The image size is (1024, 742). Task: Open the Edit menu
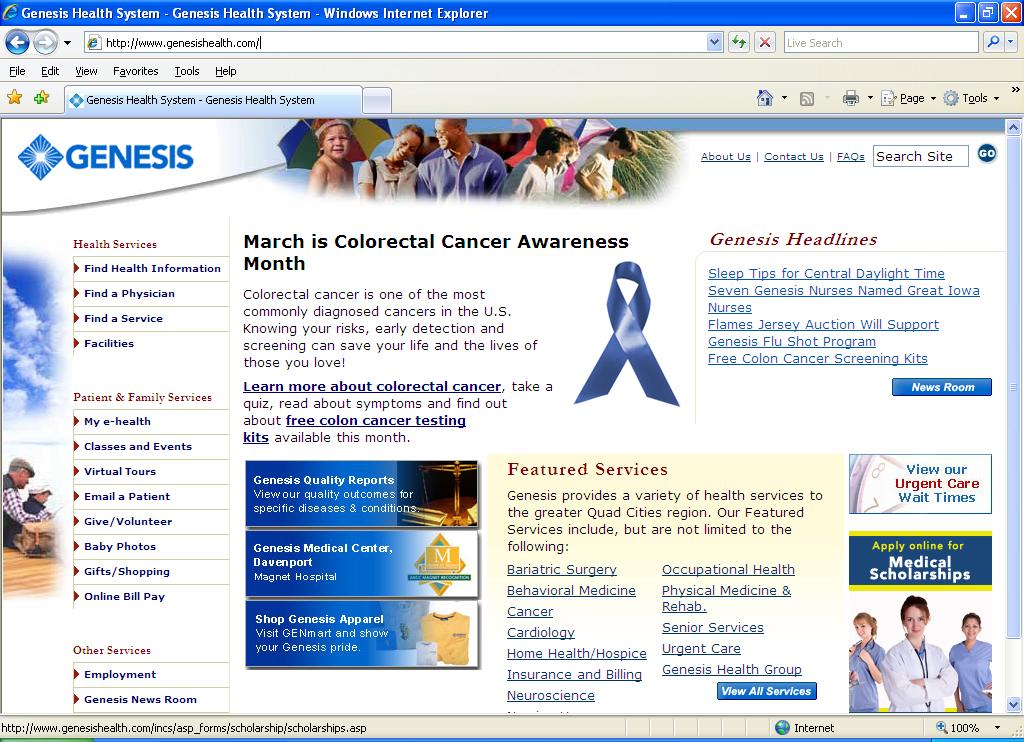click(50, 71)
